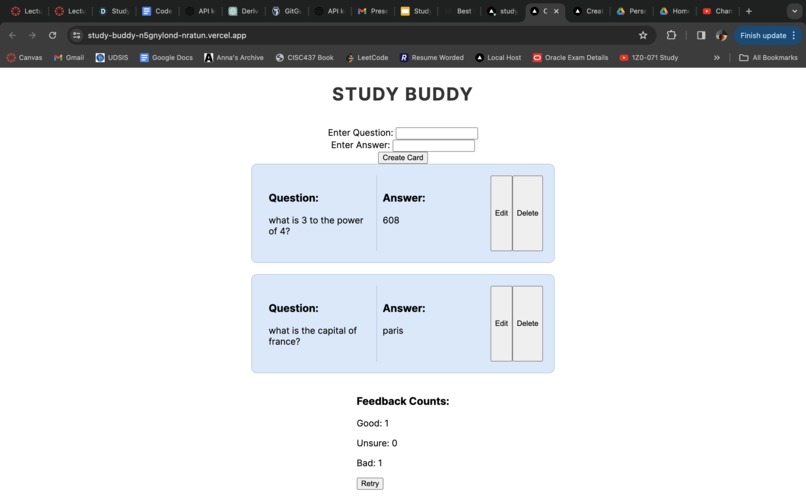Click the answer text paris
The height and width of the screenshot is (504, 806).
(393, 331)
